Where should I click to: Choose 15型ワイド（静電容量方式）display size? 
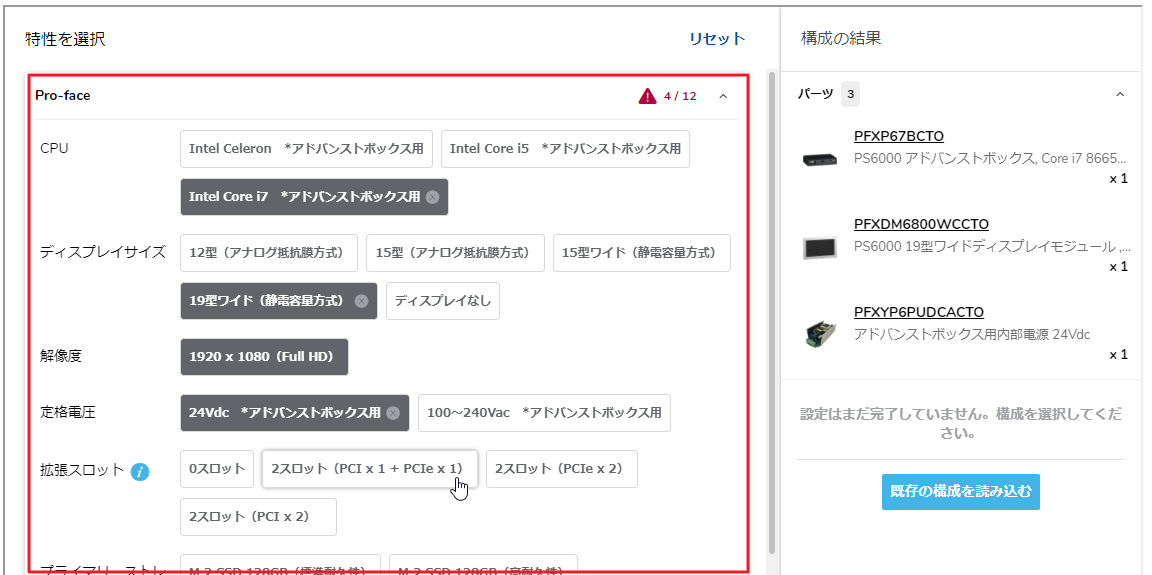pos(641,253)
